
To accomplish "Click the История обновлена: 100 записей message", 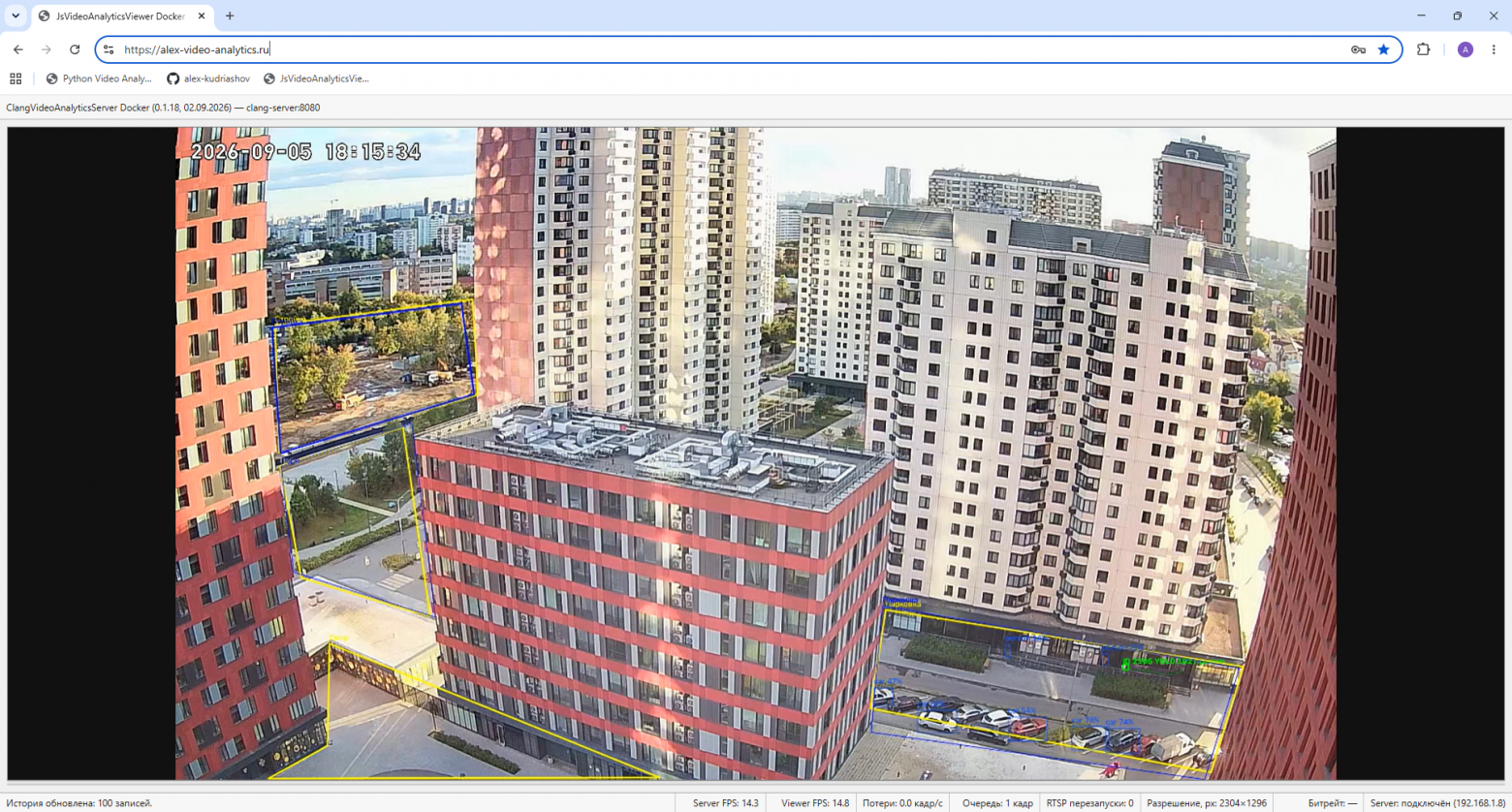I will (x=79, y=803).
